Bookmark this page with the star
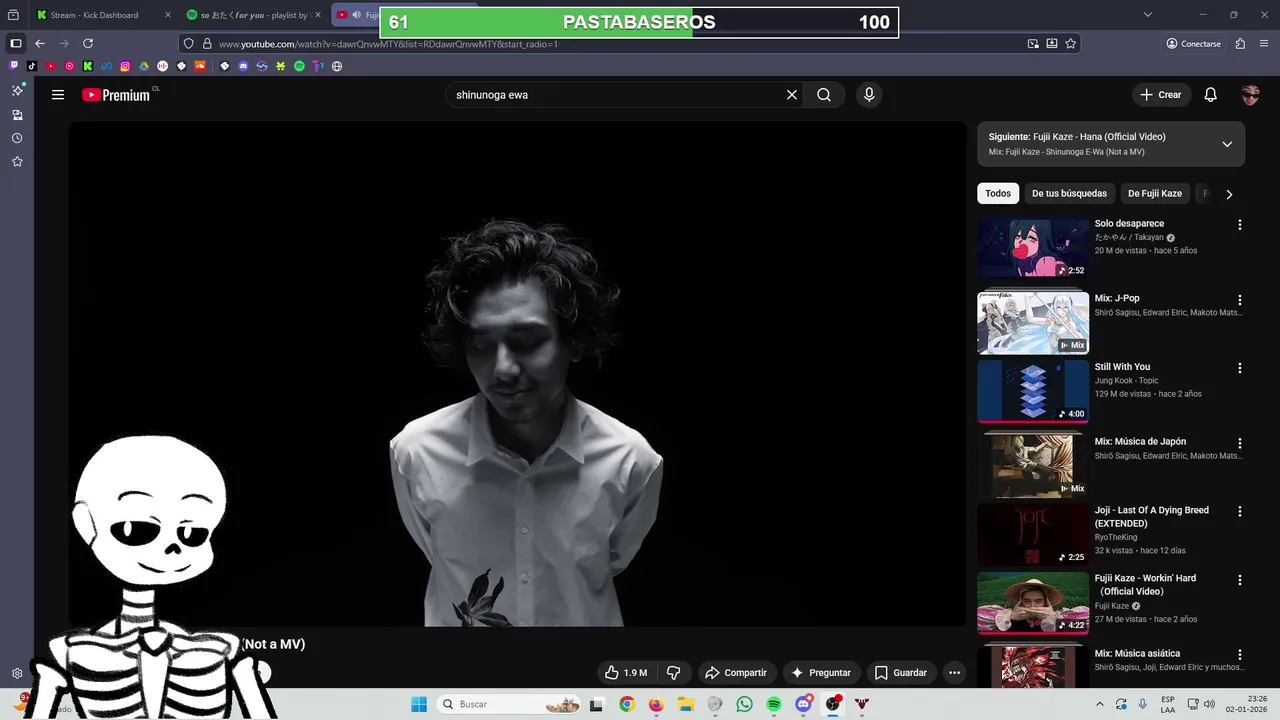Image resolution: width=1280 pixels, height=720 pixels. 1071,44
